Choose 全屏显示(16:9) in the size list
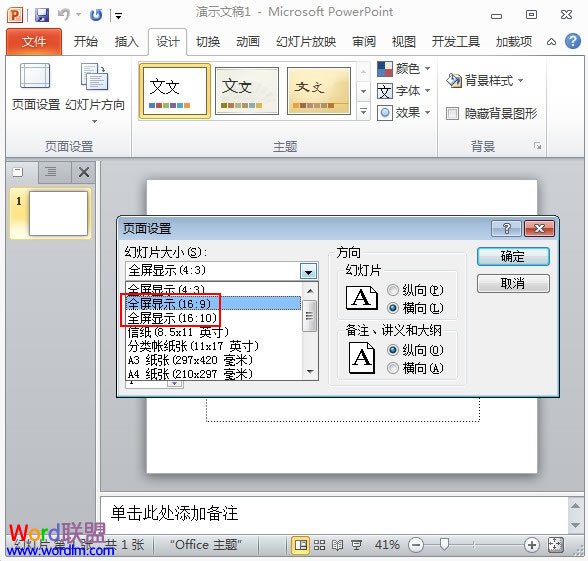This screenshot has width=588, height=561. click(x=213, y=304)
